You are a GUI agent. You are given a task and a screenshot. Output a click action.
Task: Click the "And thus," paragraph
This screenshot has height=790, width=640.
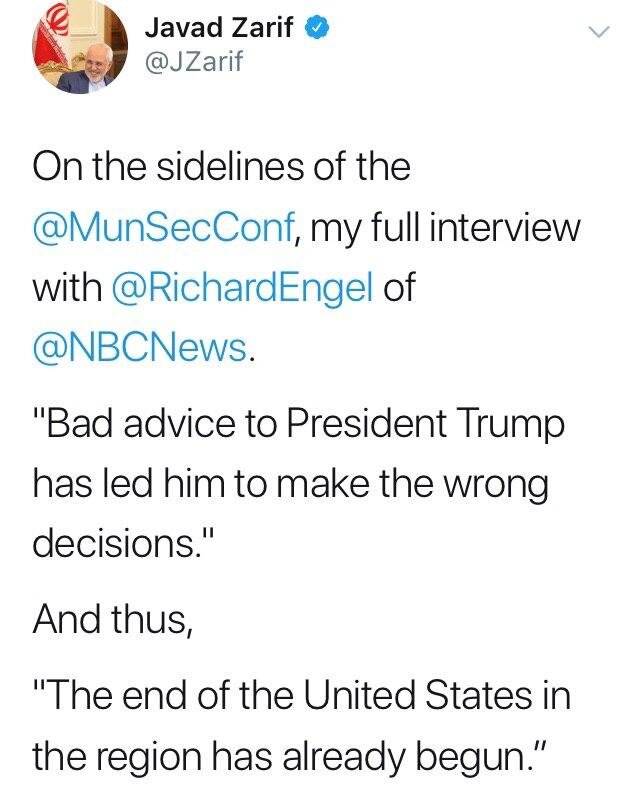[x=113, y=619]
